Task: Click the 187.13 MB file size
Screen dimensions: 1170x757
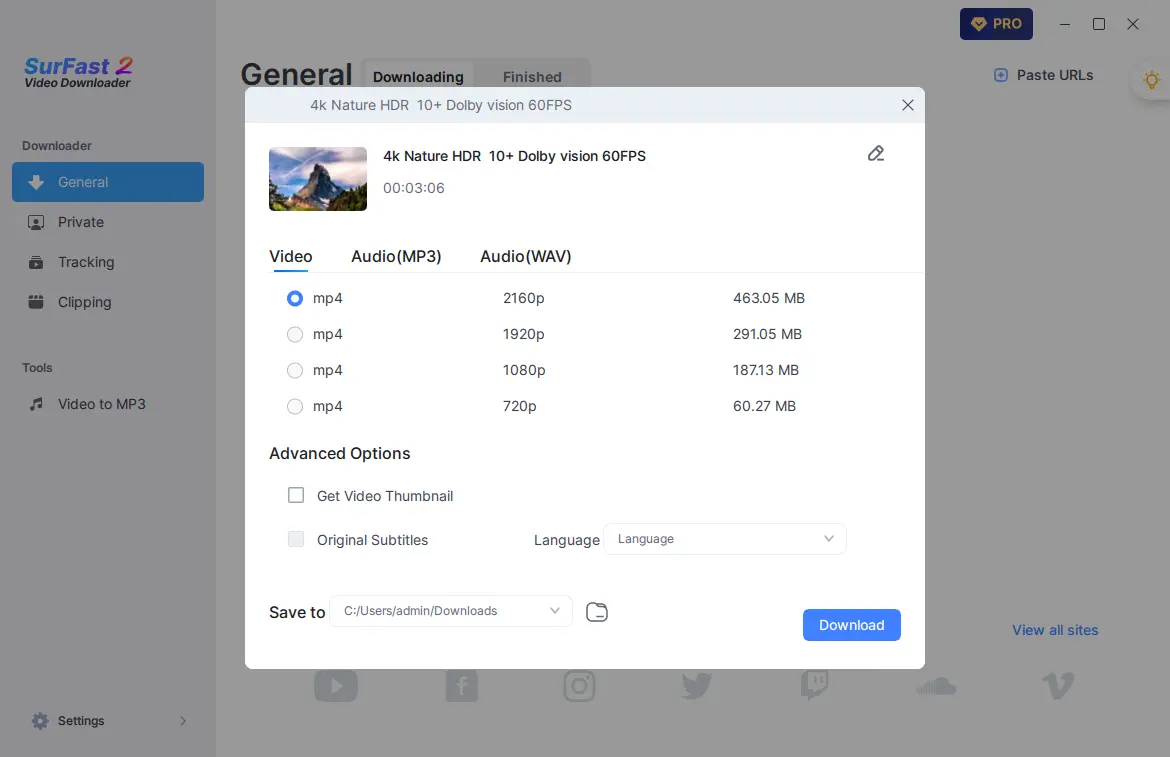Action: pos(766,370)
